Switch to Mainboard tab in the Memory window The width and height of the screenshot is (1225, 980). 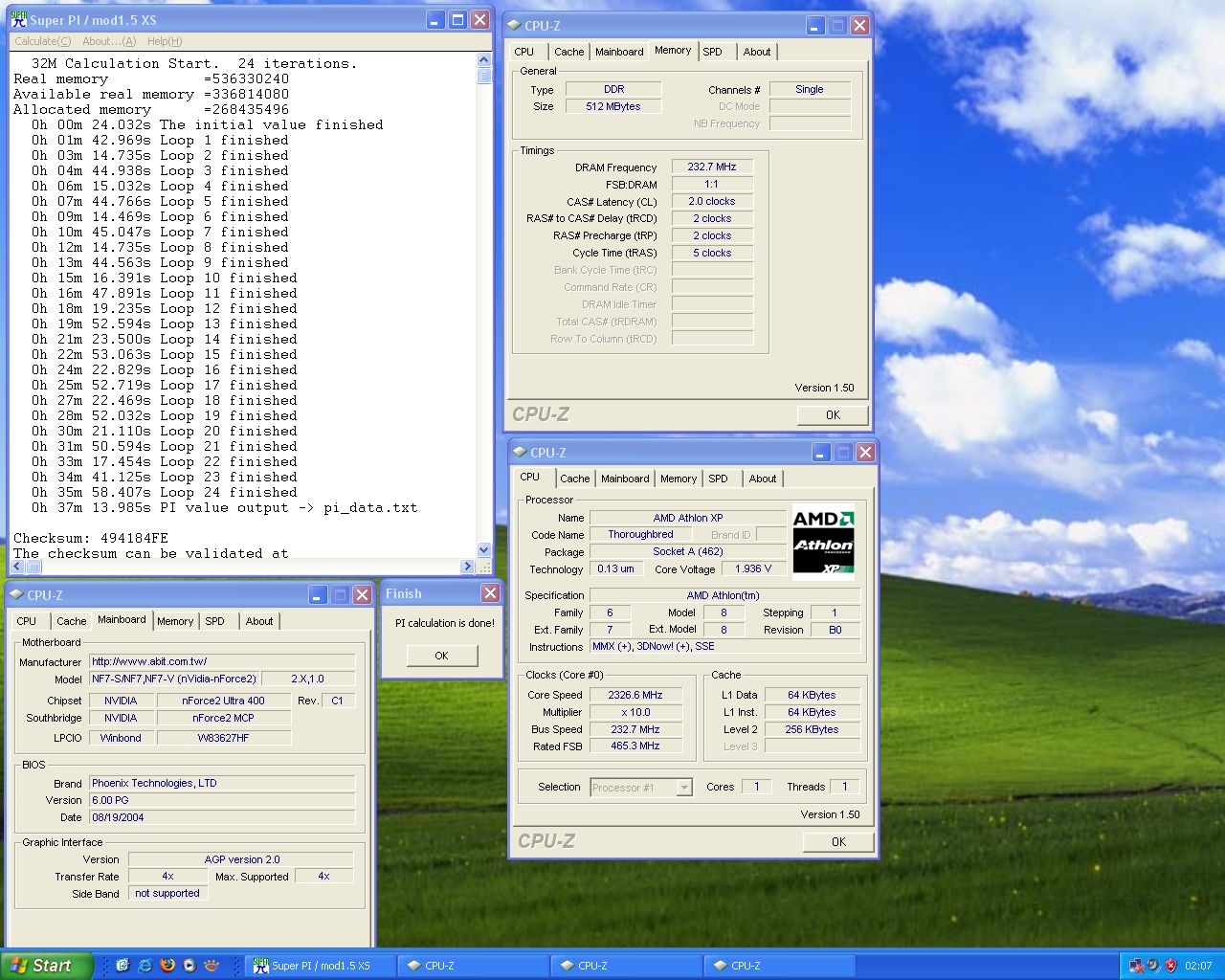[x=619, y=52]
